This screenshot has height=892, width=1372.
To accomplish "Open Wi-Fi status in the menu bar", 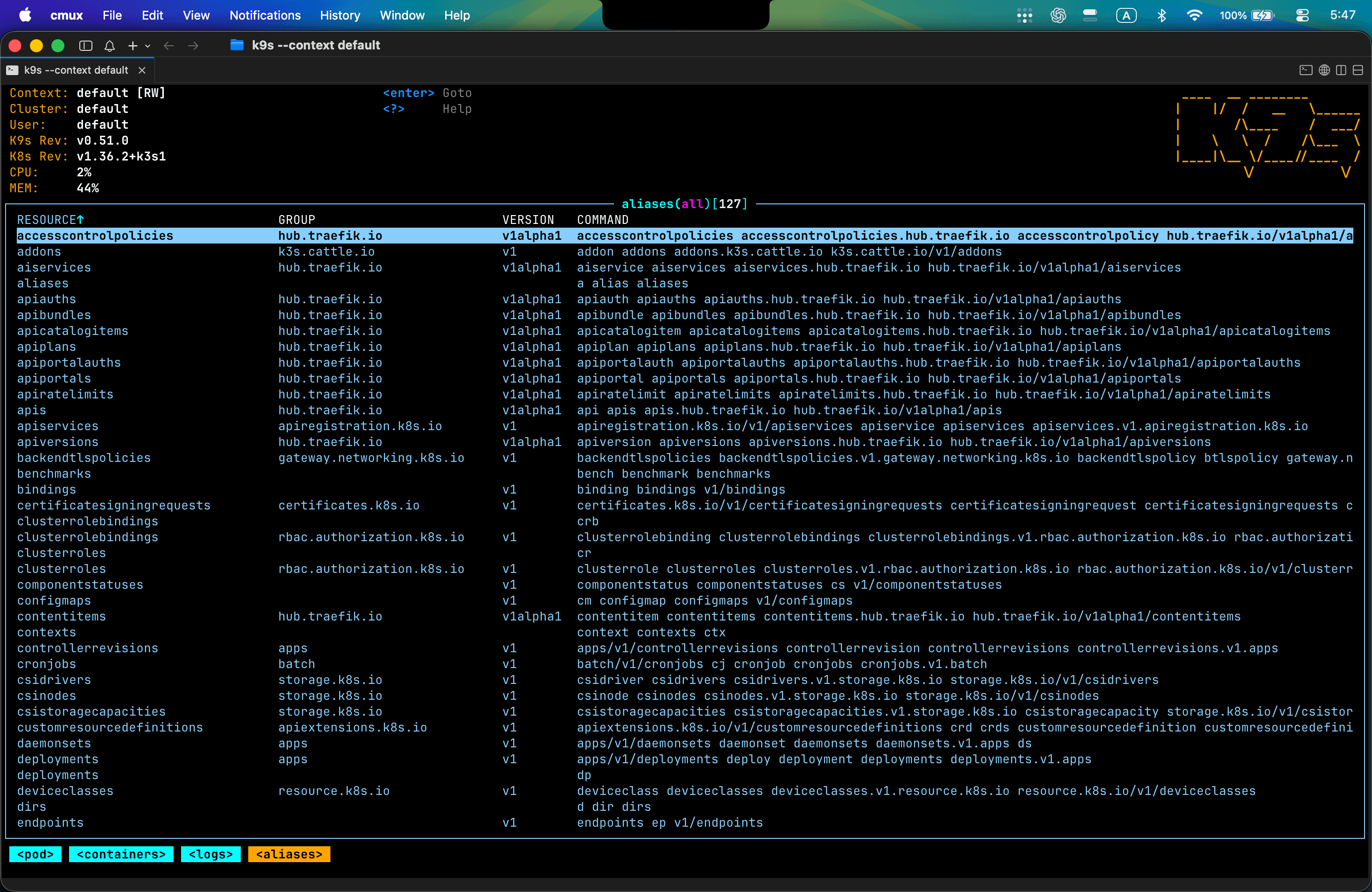I will [x=1194, y=15].
